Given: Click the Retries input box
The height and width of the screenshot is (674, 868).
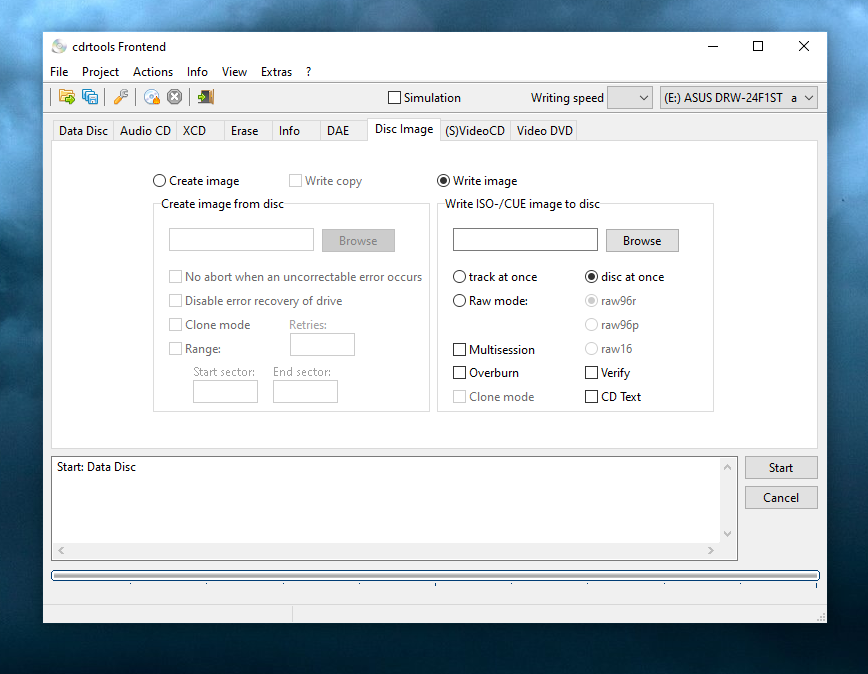Looking at the screenshot, I should 322,344.
